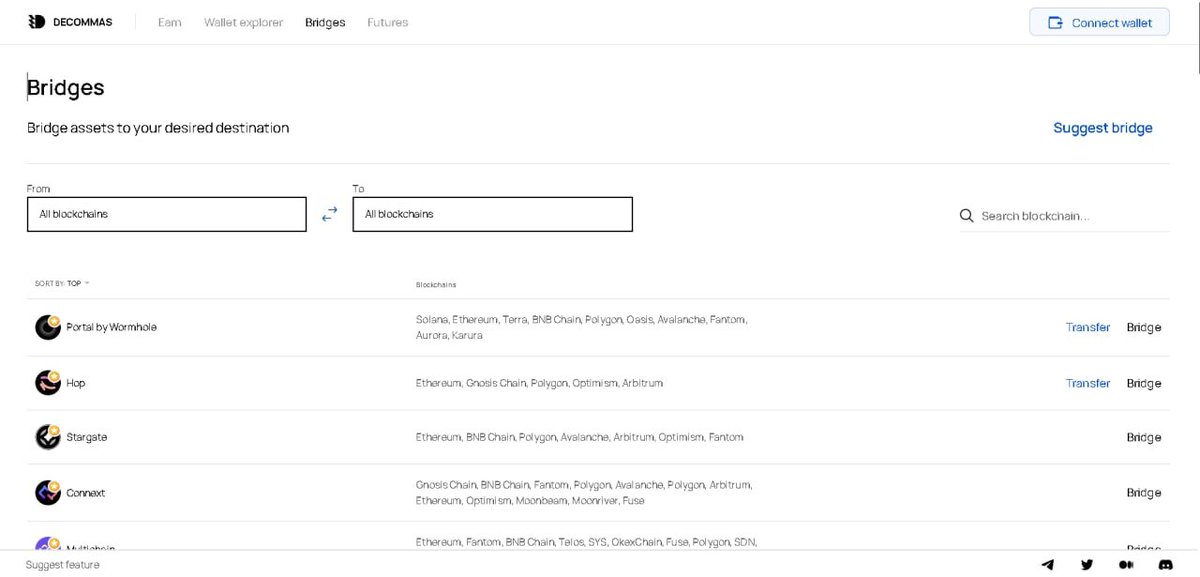This screenshot has width=1200, height=577.
Task: Open the To blockchains dropdown
Action: [493, 214]
